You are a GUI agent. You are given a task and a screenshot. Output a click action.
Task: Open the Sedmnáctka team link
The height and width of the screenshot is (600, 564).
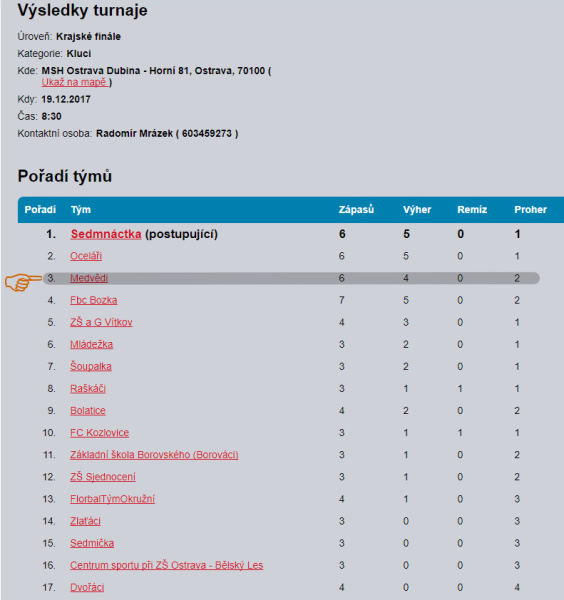pyautogui.click(x=106, y=234)
